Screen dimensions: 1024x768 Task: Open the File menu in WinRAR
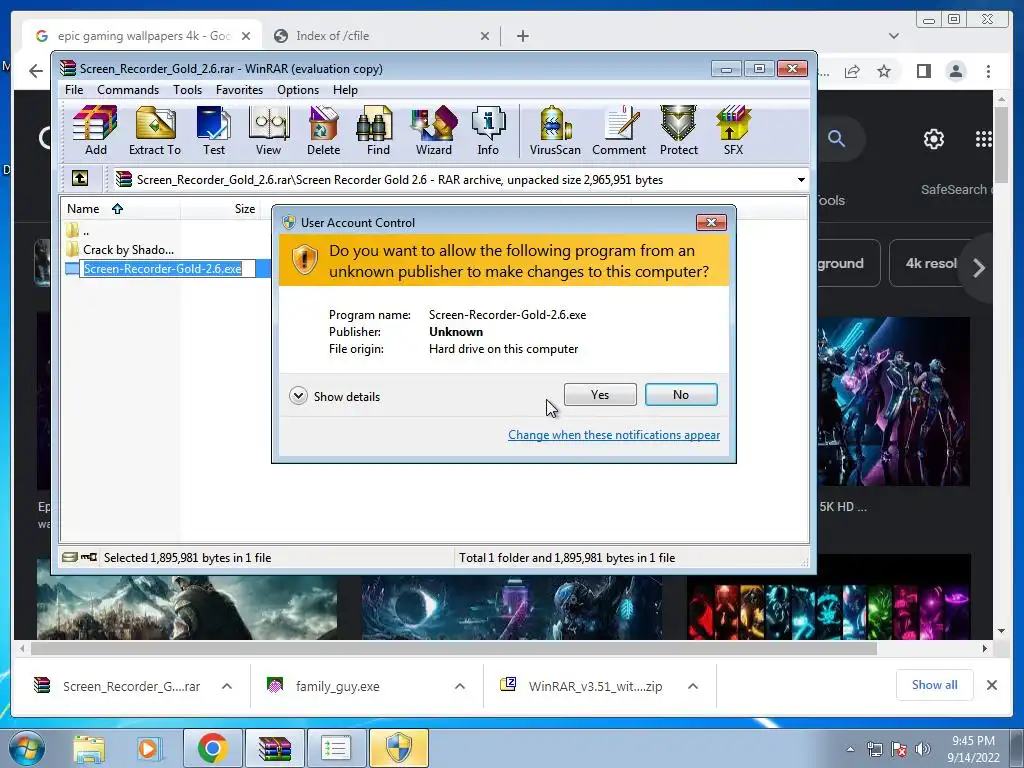[x=74, y=89]
